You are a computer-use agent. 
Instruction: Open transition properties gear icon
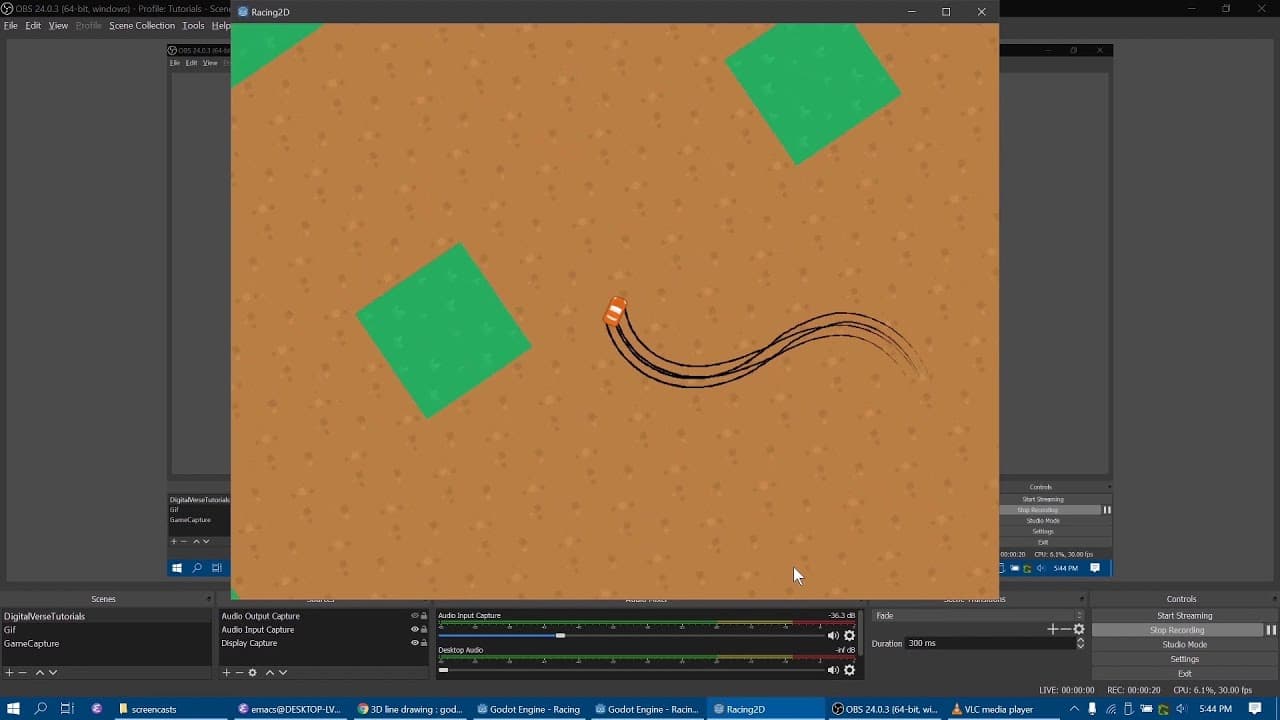coord(1079,629)
